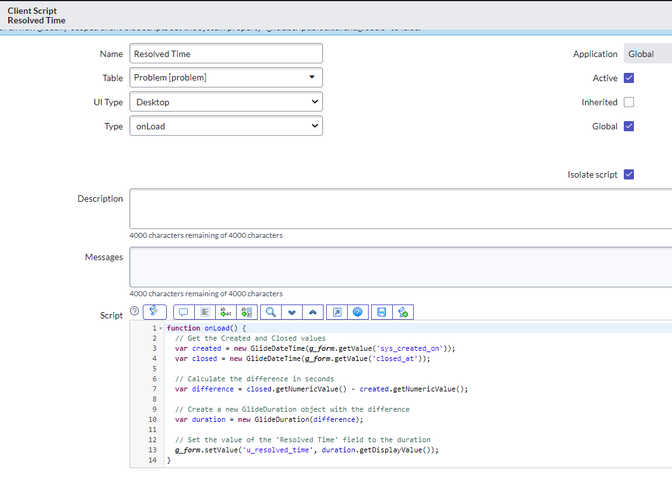Click the replace toolbar button
Image resolution: width=672 pixels, height=477 pixels.
tap(225, 312)
